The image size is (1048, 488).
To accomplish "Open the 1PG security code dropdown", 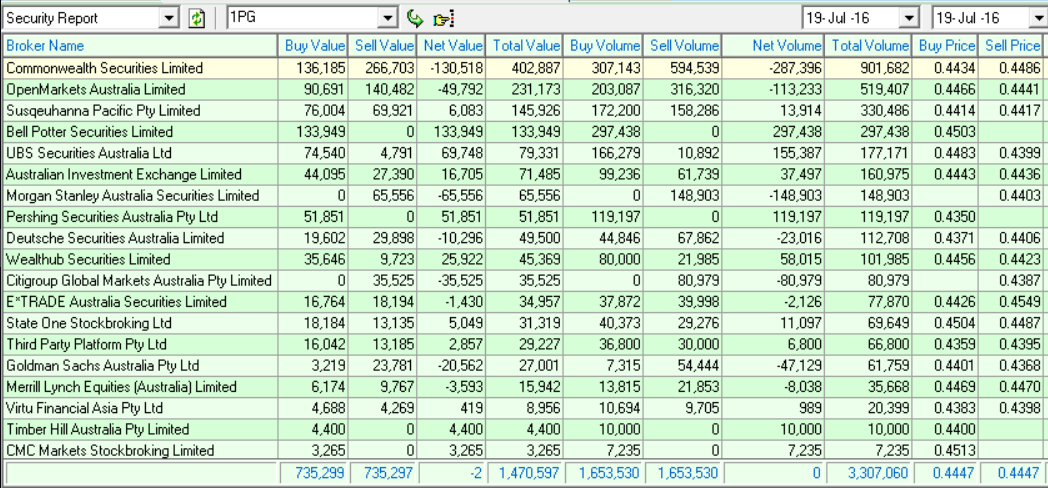I will [x=388, y=18].
